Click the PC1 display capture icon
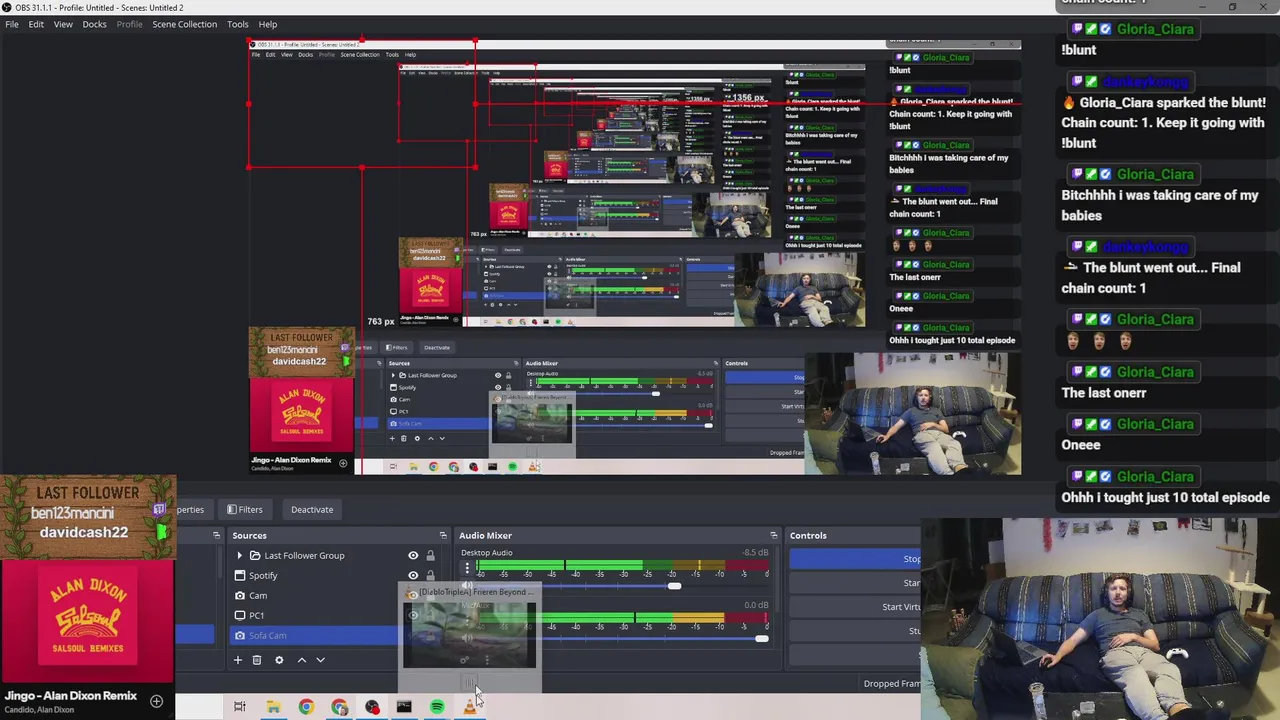 coord(240,615)
